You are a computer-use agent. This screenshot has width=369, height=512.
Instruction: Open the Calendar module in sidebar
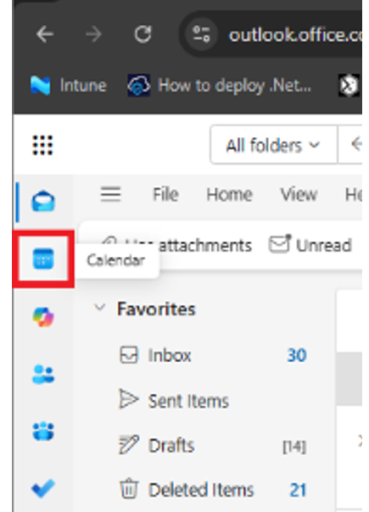43,259
